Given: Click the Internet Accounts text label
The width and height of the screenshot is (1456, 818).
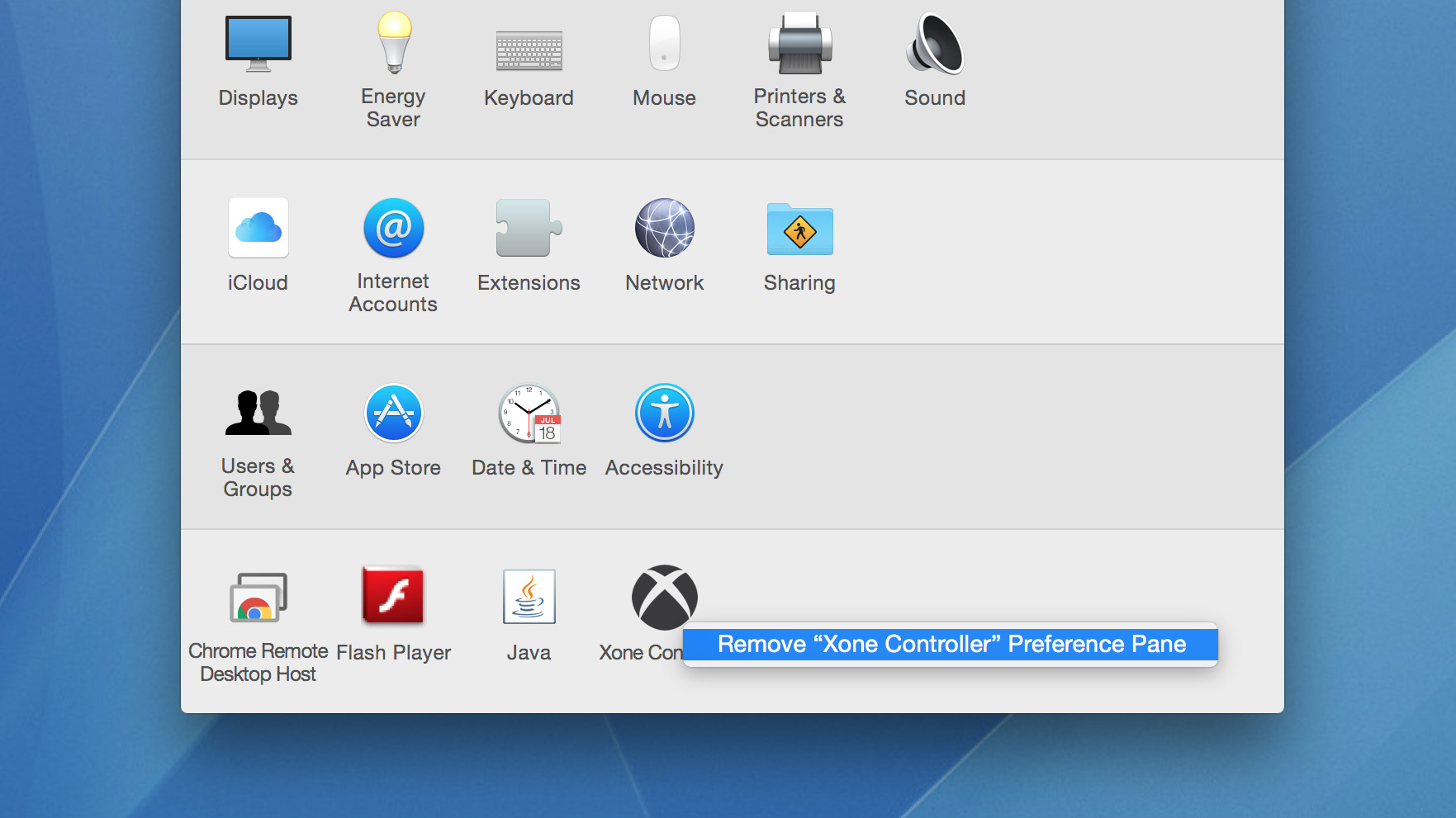Looking at the screenshot, I should 393,293.
